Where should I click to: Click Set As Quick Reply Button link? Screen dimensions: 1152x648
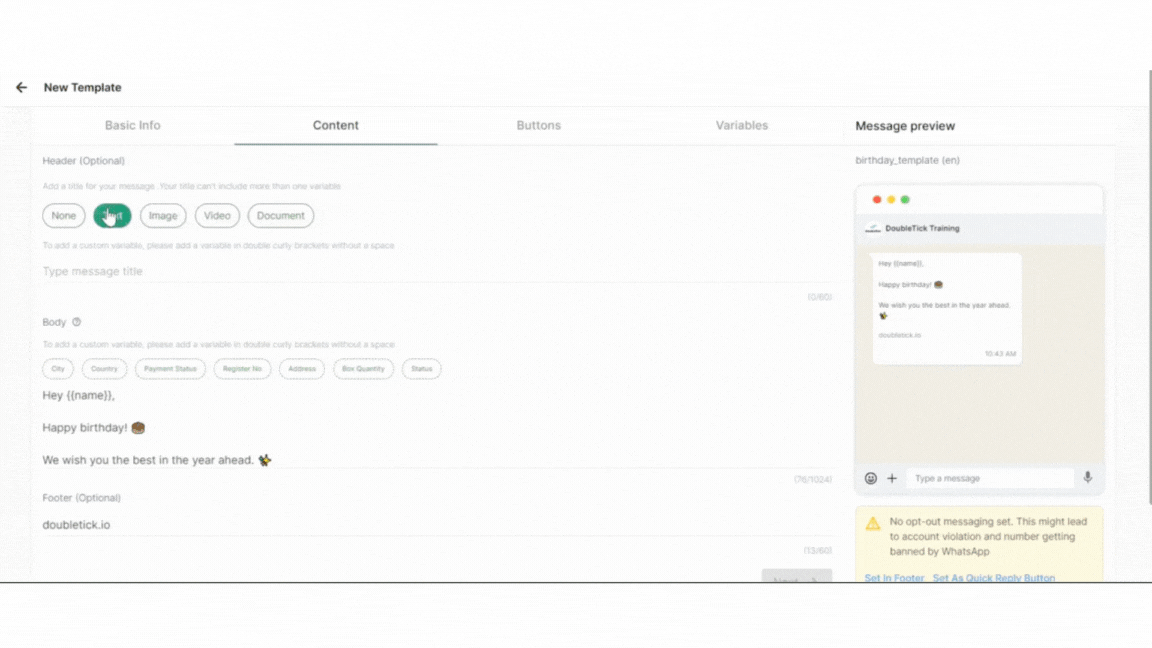[x=993, y=577]
